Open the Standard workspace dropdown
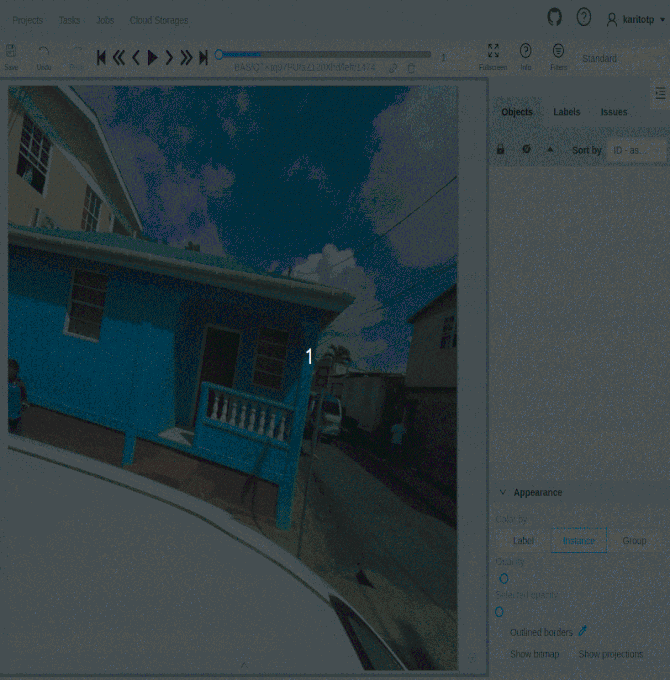The image size is (670, 680). point(600,59)
